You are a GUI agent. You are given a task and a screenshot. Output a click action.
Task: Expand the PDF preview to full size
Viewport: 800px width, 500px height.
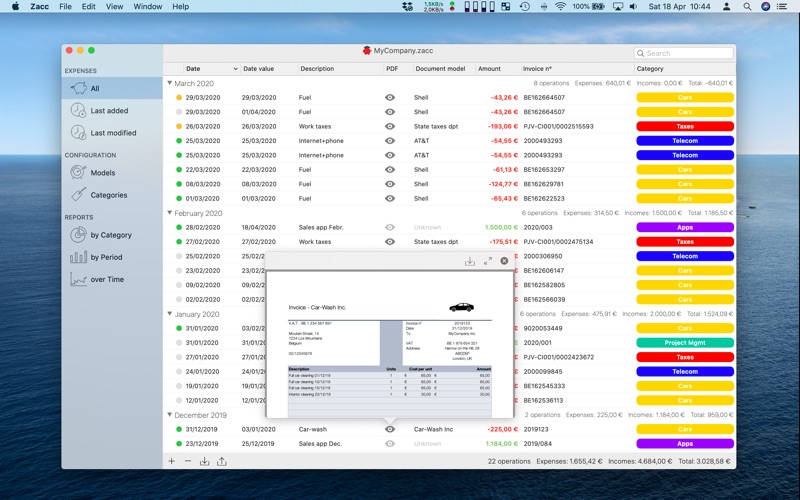pos(488,261)
